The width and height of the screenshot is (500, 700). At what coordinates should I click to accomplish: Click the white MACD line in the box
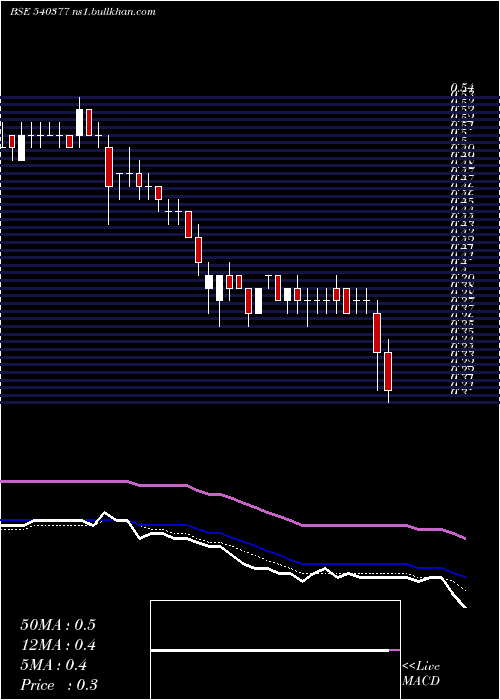pos(270,651)
